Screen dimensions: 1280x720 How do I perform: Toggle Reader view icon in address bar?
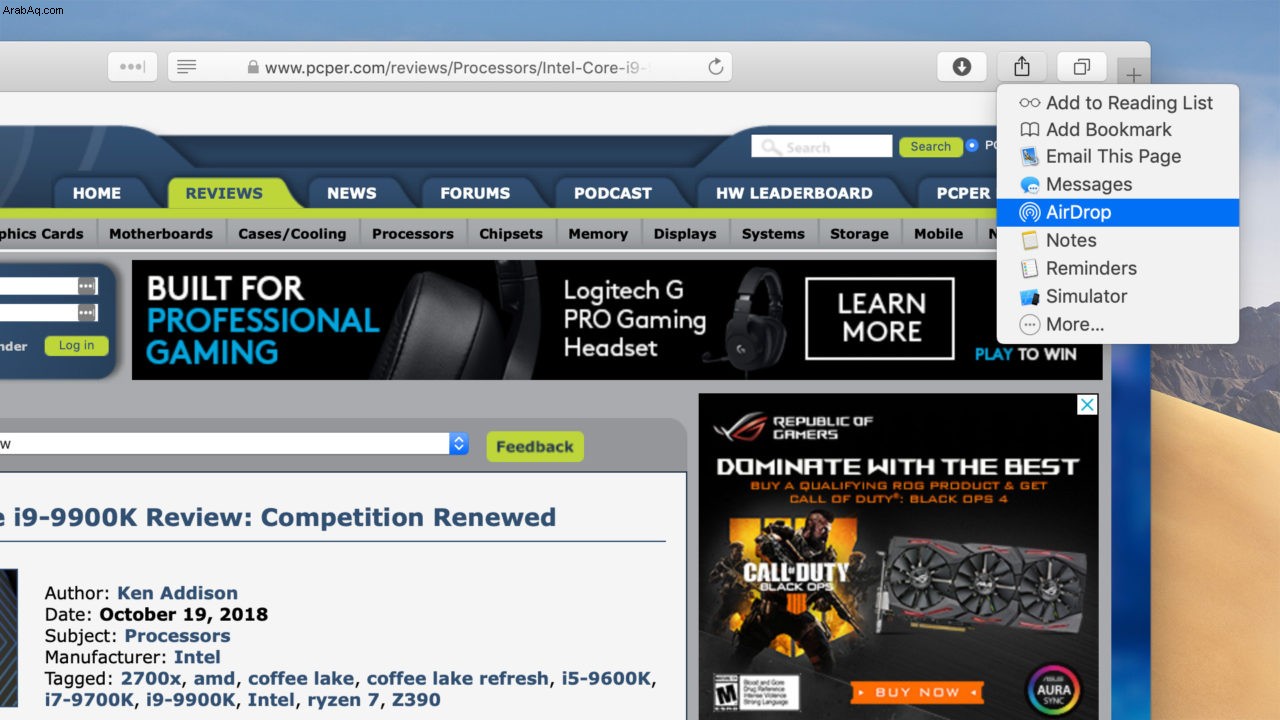click(186, 67)
